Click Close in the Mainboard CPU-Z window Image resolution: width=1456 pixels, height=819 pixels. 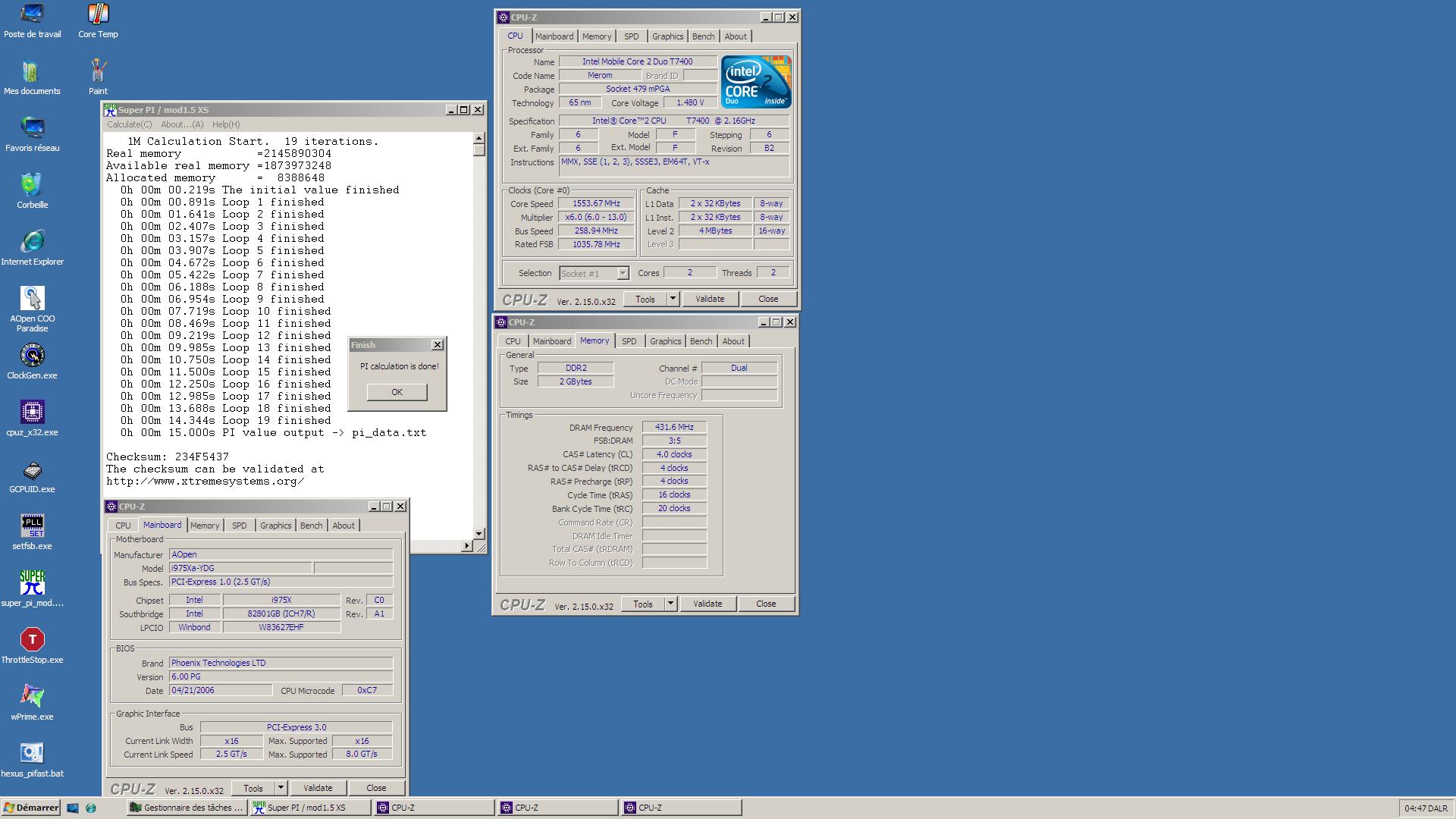376,788
